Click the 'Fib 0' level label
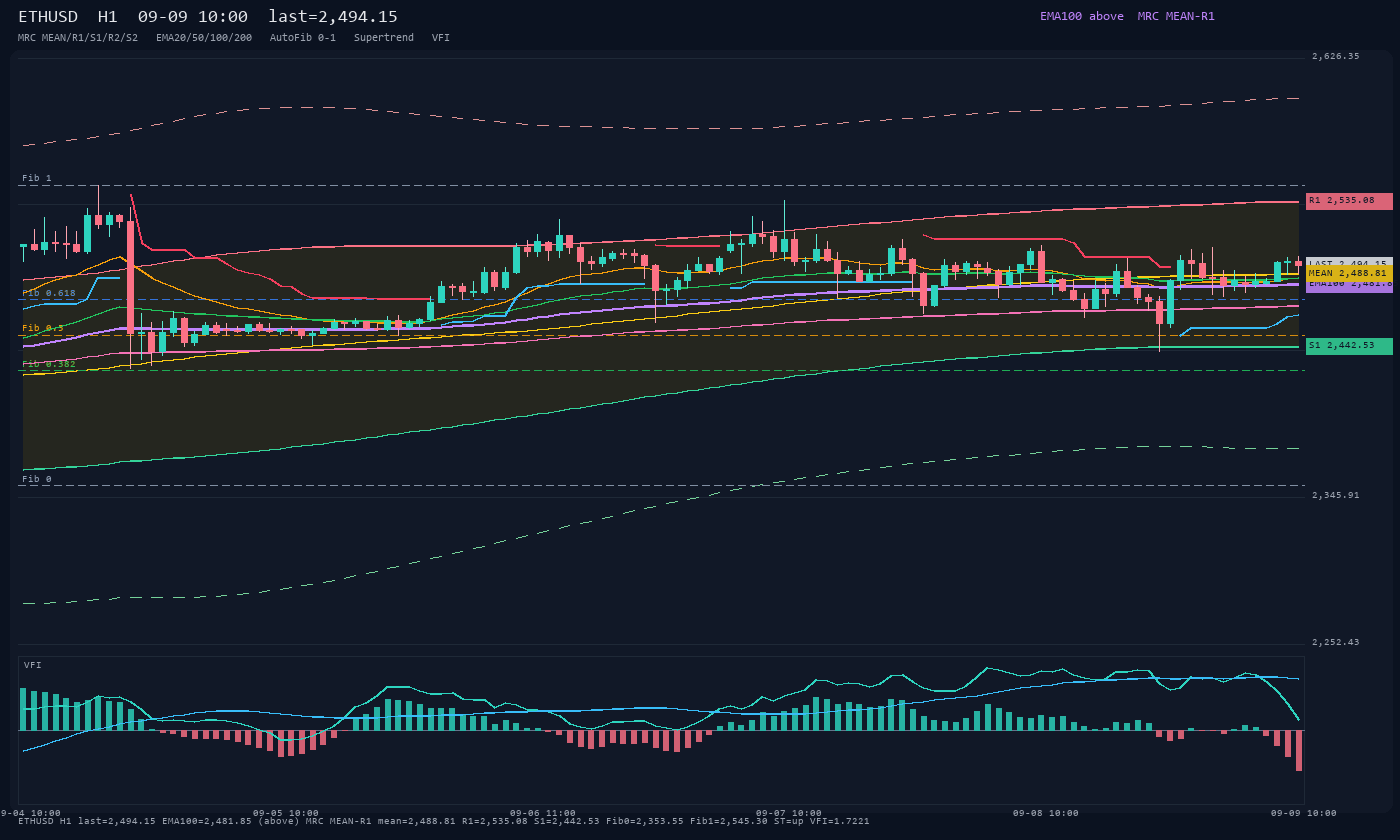This screenshot has height=840, width=1400. 37,479
